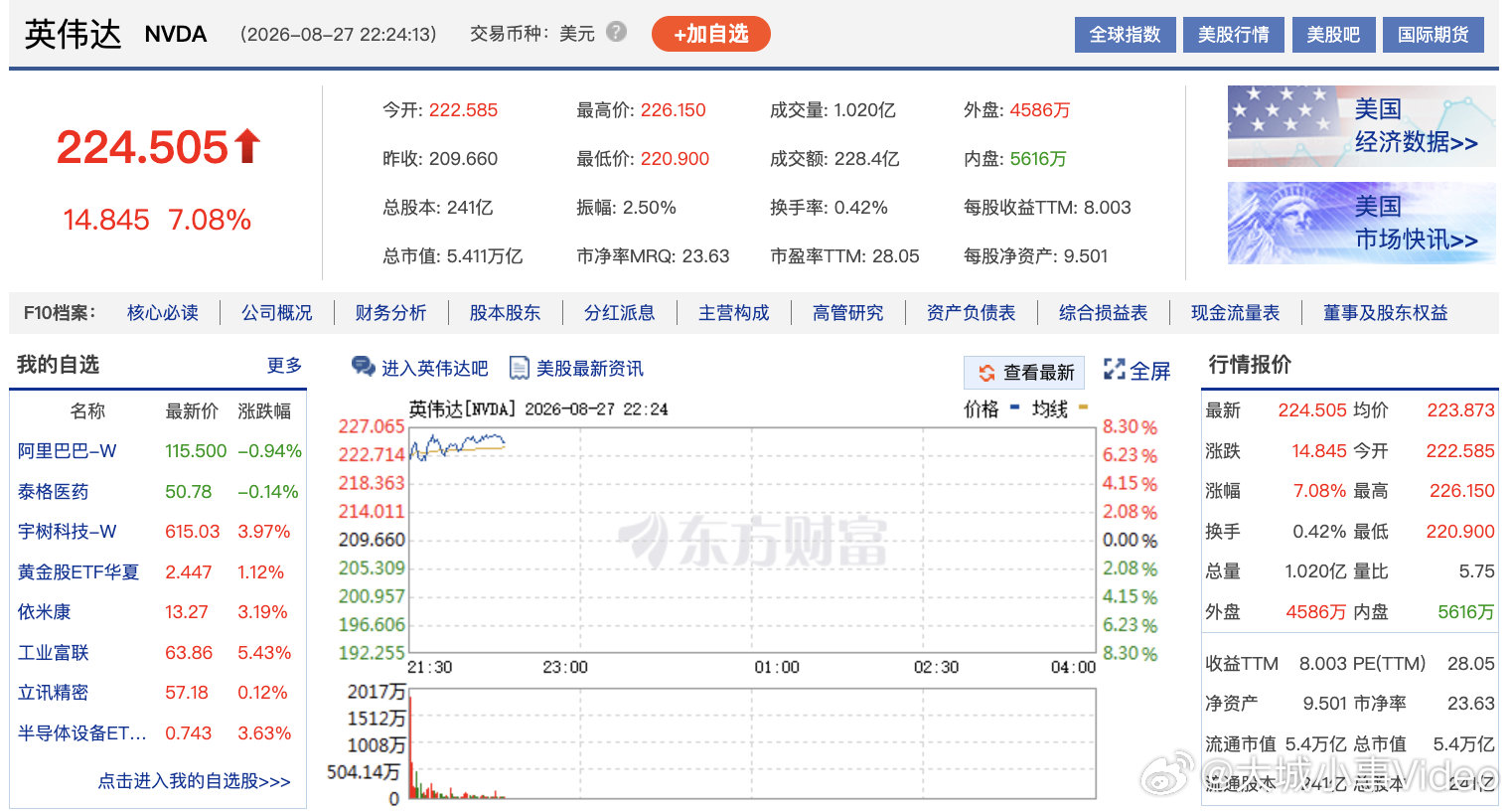Open the 资产负债表 tab
Screen dimensions: 1512x811
pyautogui.click(x=972, y=313)
